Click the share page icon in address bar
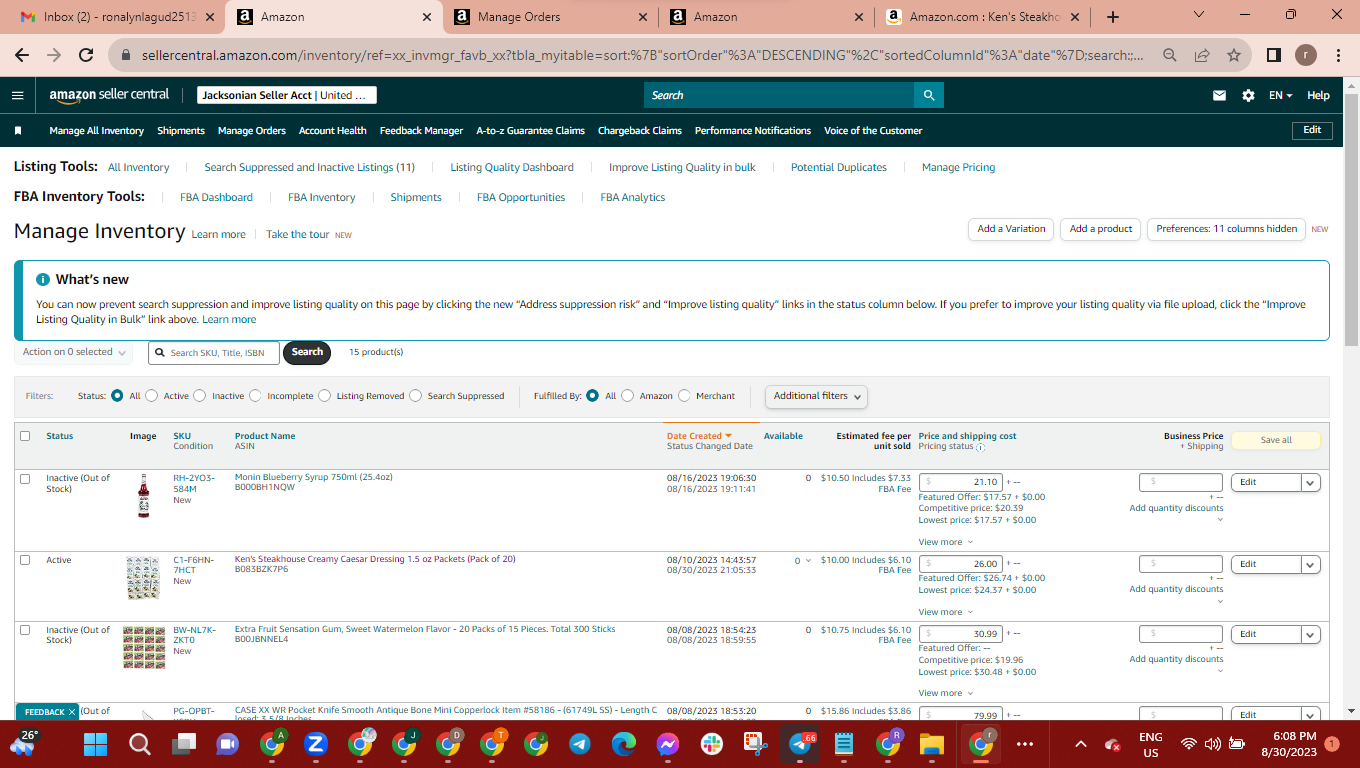The height and width of the screenshot is (768, 1360). pyautogui.click(x=1202, y=55)
